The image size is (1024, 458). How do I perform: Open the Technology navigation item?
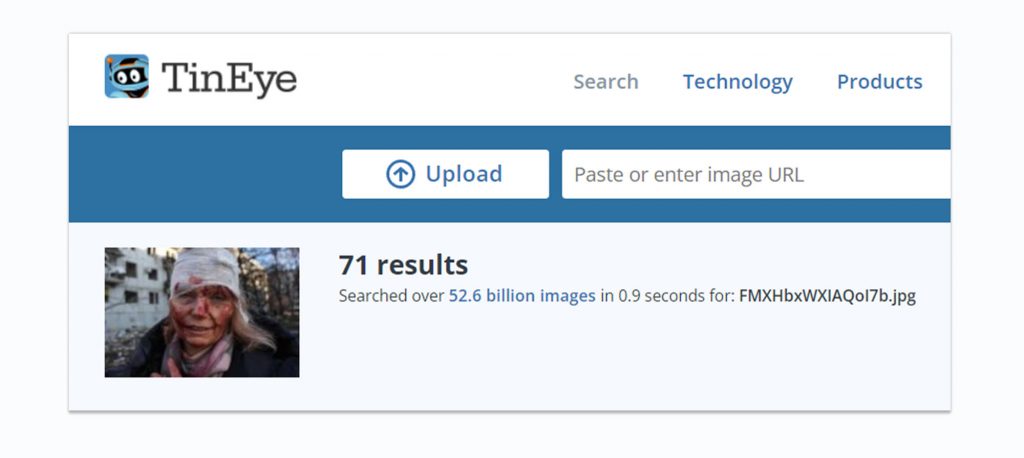click(x=737, y=82)
